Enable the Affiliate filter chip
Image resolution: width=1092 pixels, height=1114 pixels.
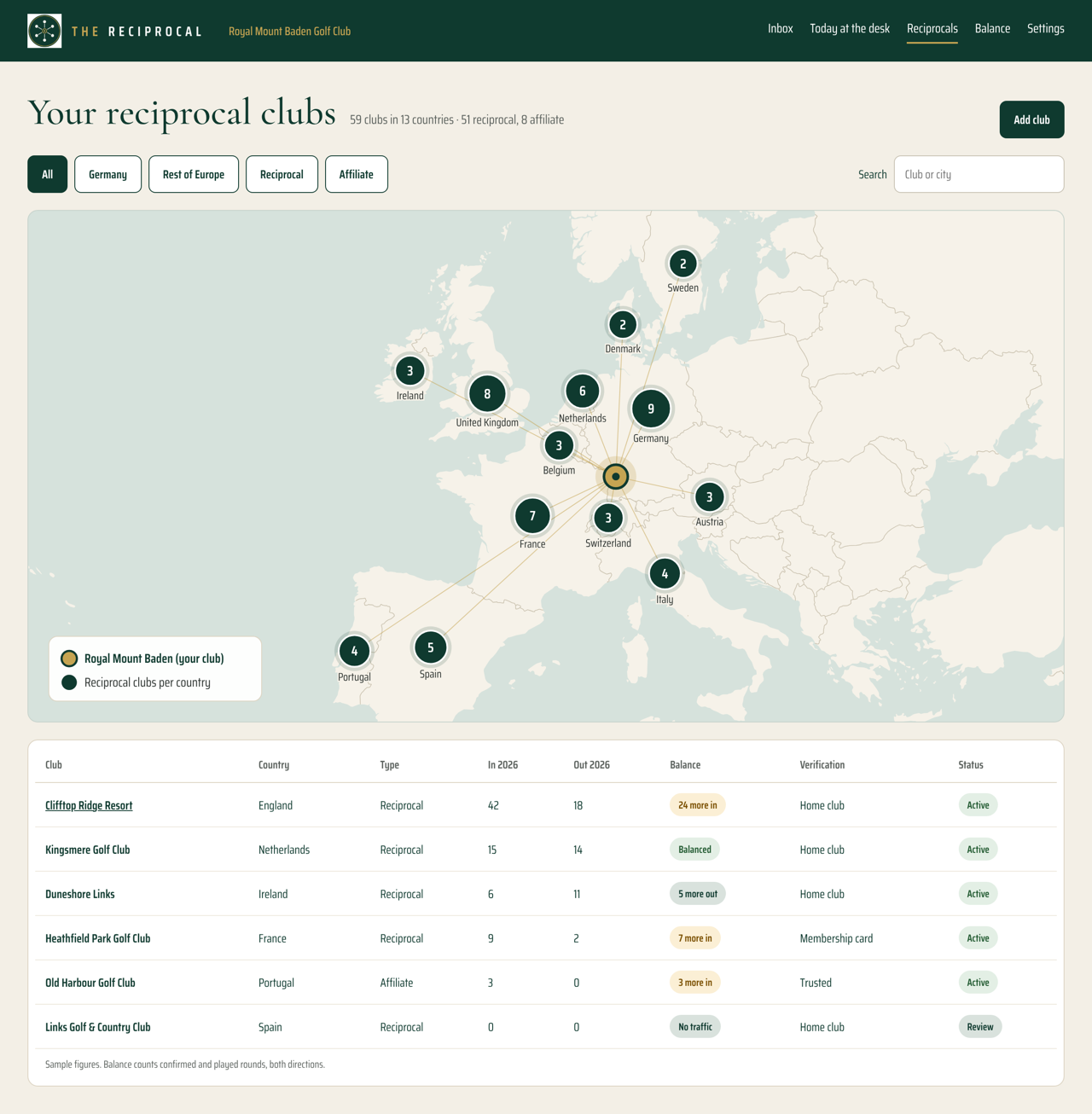[x=357, y=174]
